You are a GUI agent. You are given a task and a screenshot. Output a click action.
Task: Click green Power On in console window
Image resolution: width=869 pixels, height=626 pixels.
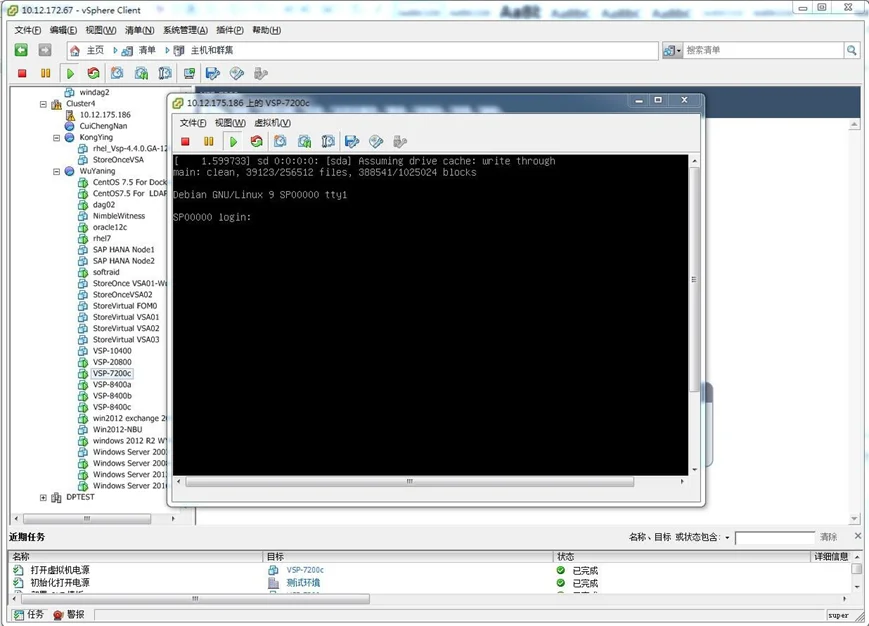click(233, 142)
